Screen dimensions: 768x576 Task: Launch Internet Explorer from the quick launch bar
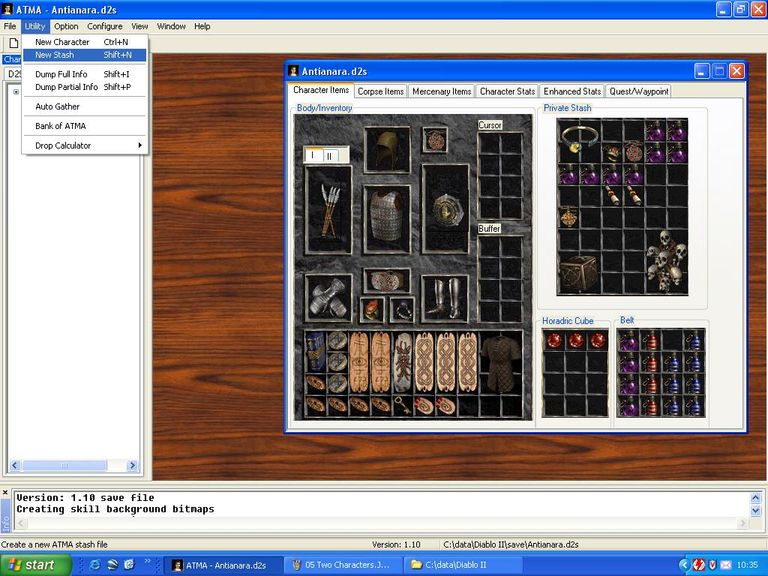[x=95, y=564]
